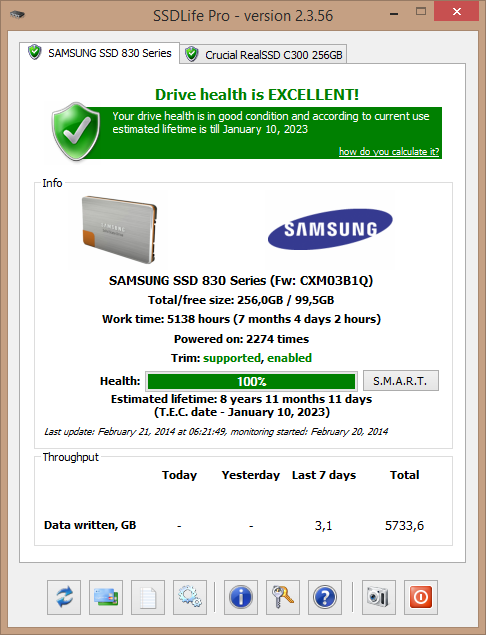Open settings via the gears icon
This screenshot has height=635, width=486.
click(190, 597)
